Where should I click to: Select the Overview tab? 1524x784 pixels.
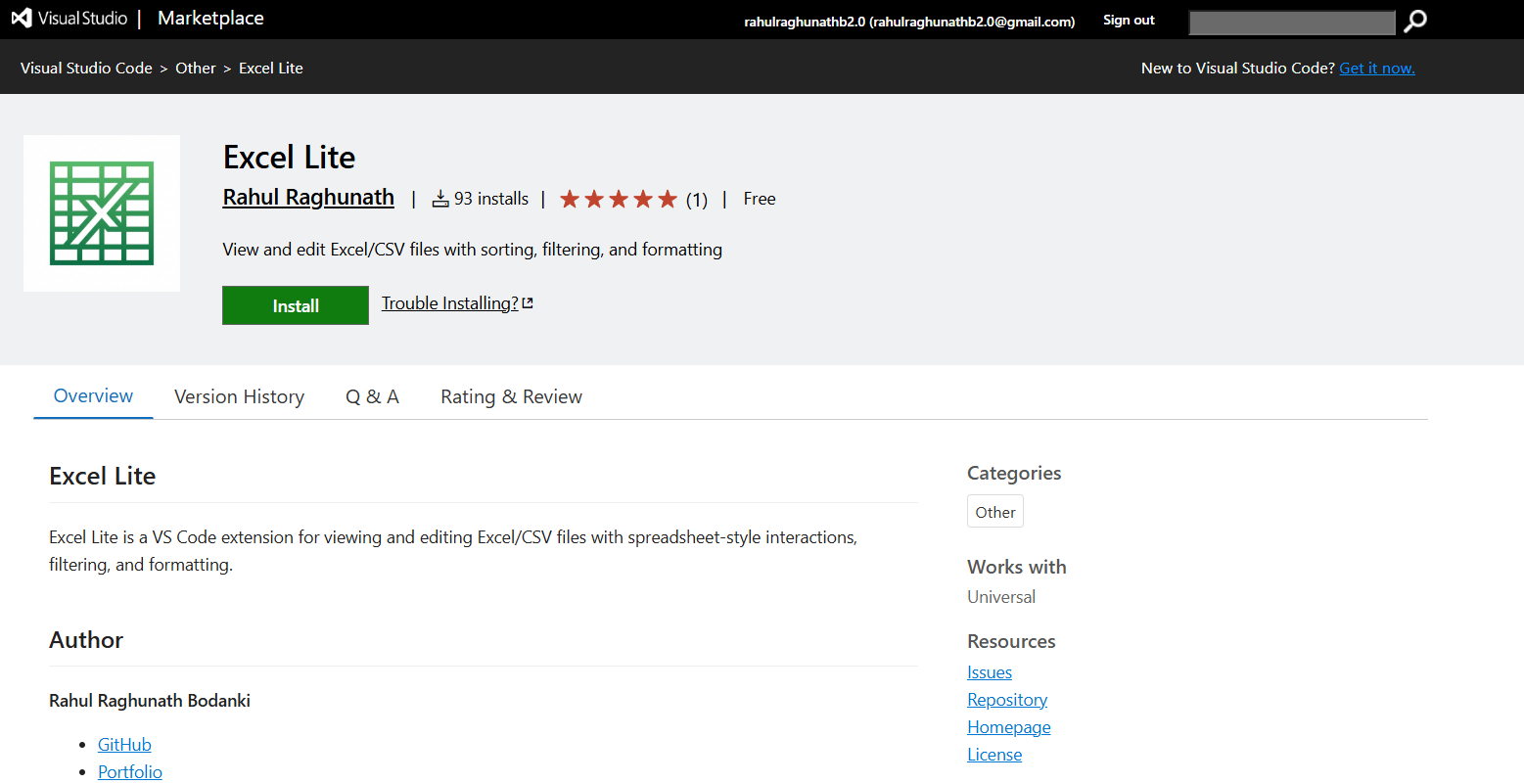pos(93,396)
